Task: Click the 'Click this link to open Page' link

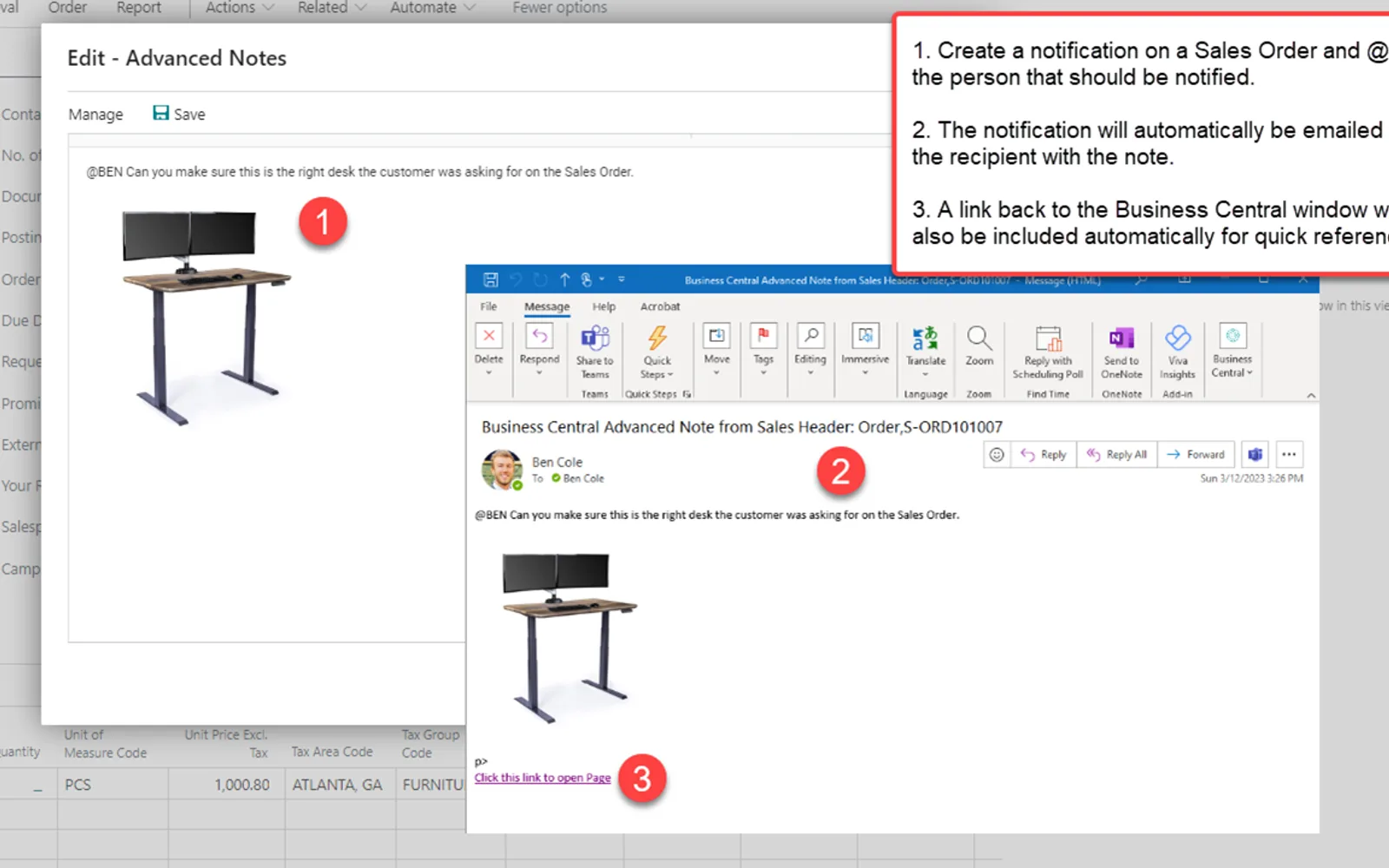Action: click(543, 778)
